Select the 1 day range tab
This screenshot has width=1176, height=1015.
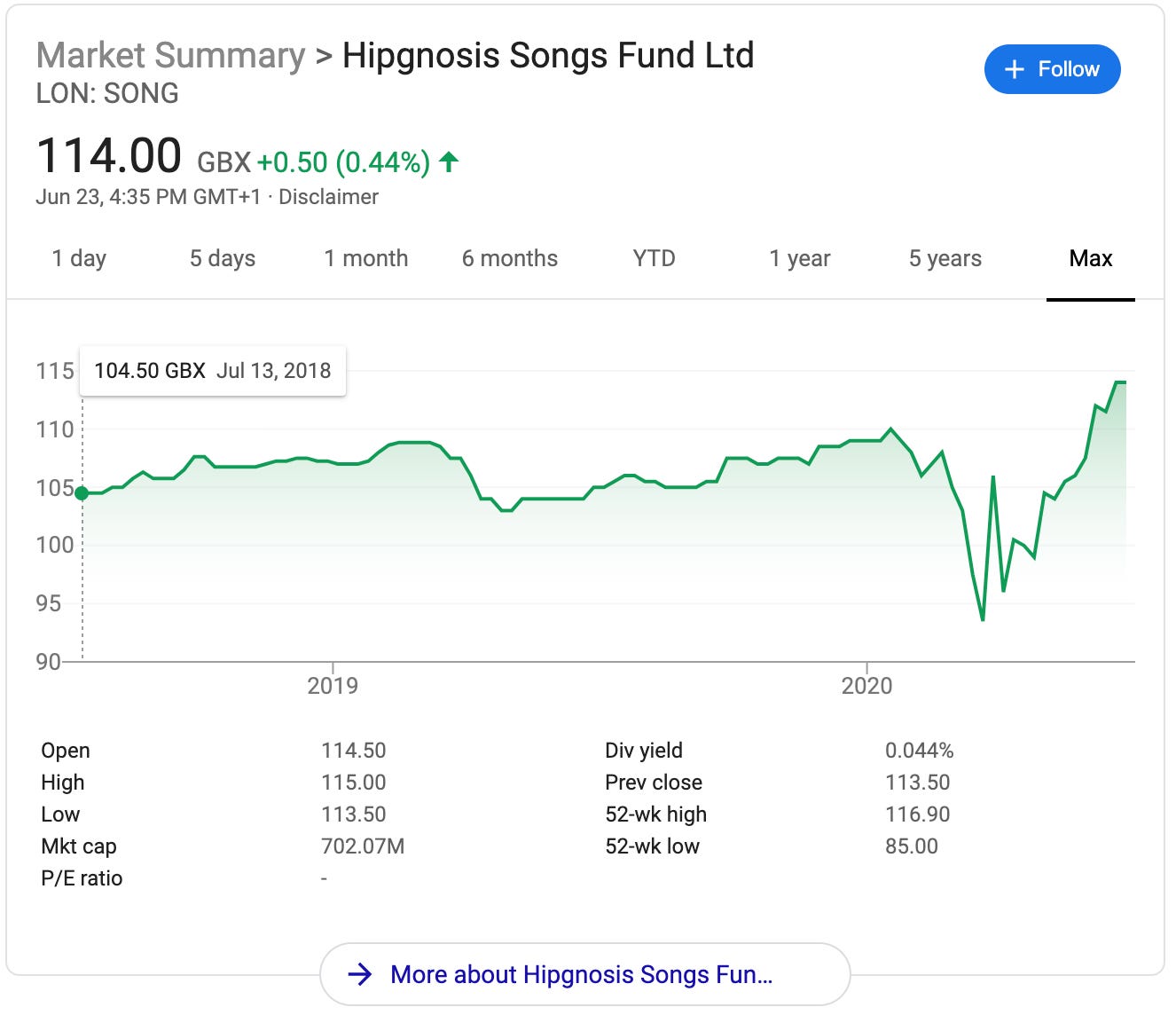point(79,258)
